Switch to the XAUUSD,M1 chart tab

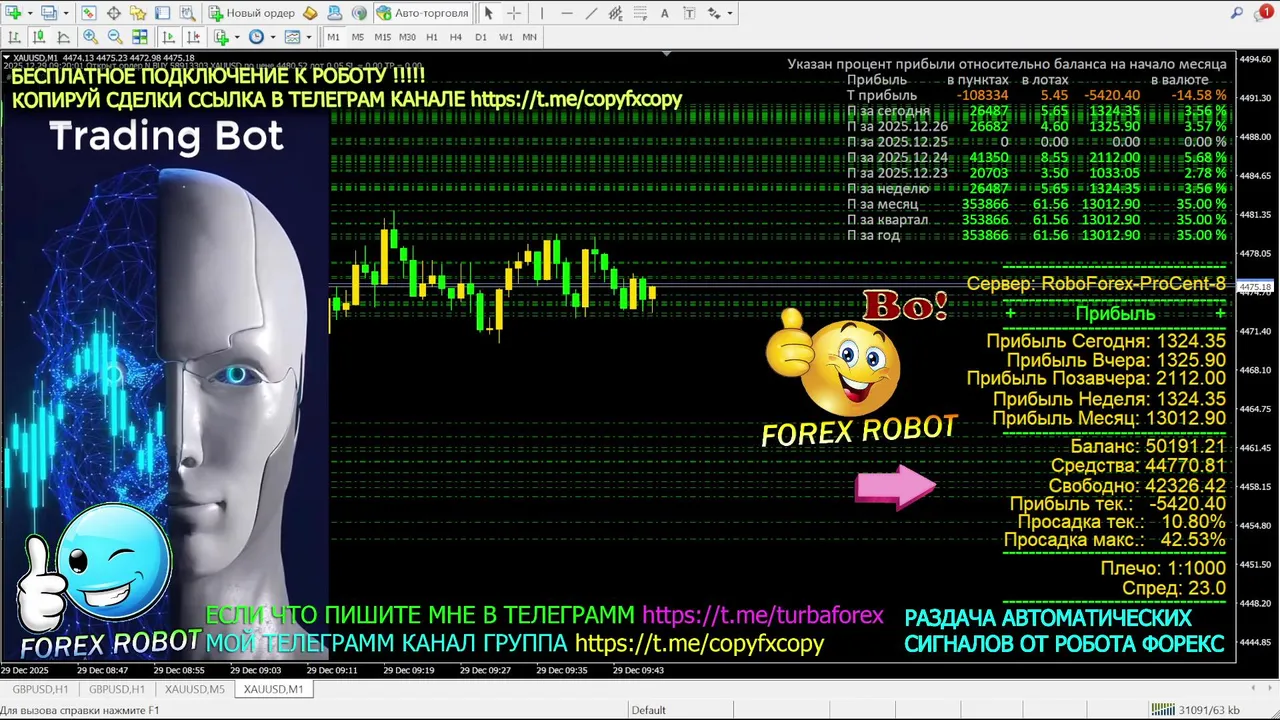(x=273, y=689)
